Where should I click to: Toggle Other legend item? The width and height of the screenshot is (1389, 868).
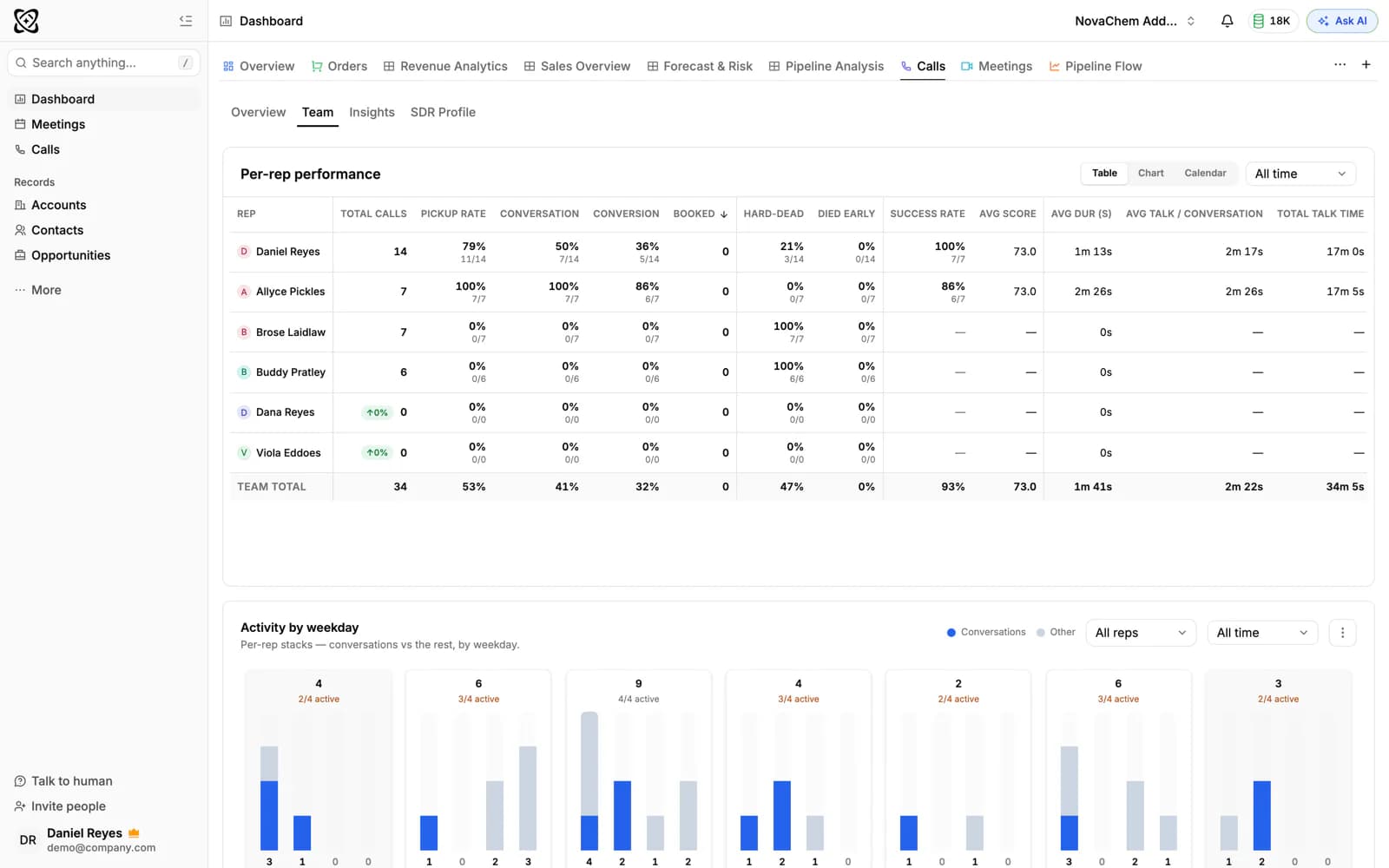point(1056,632)
